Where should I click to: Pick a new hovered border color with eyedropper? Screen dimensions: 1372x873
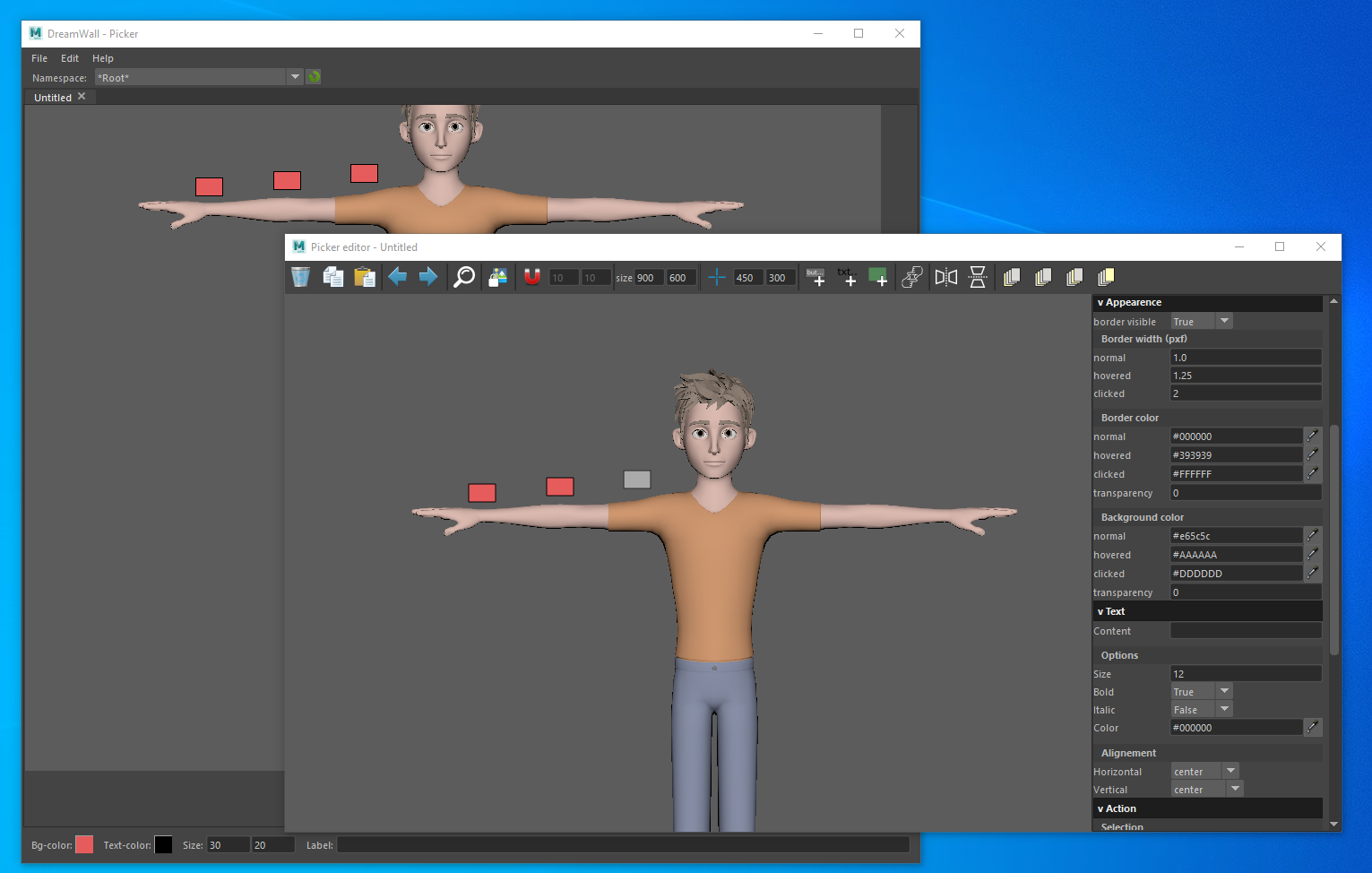[1312, 454]
